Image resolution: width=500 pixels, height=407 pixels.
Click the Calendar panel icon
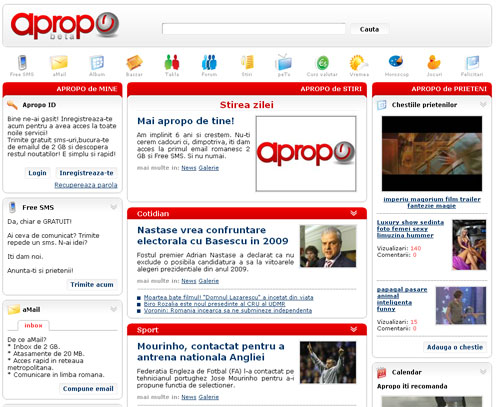(381, 373)
